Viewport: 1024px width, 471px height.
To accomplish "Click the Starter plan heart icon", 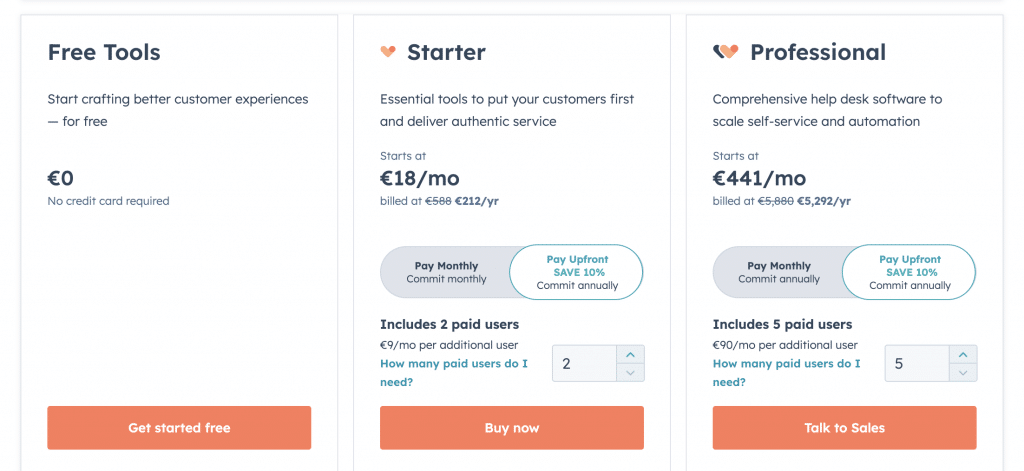I will (388, 52).
